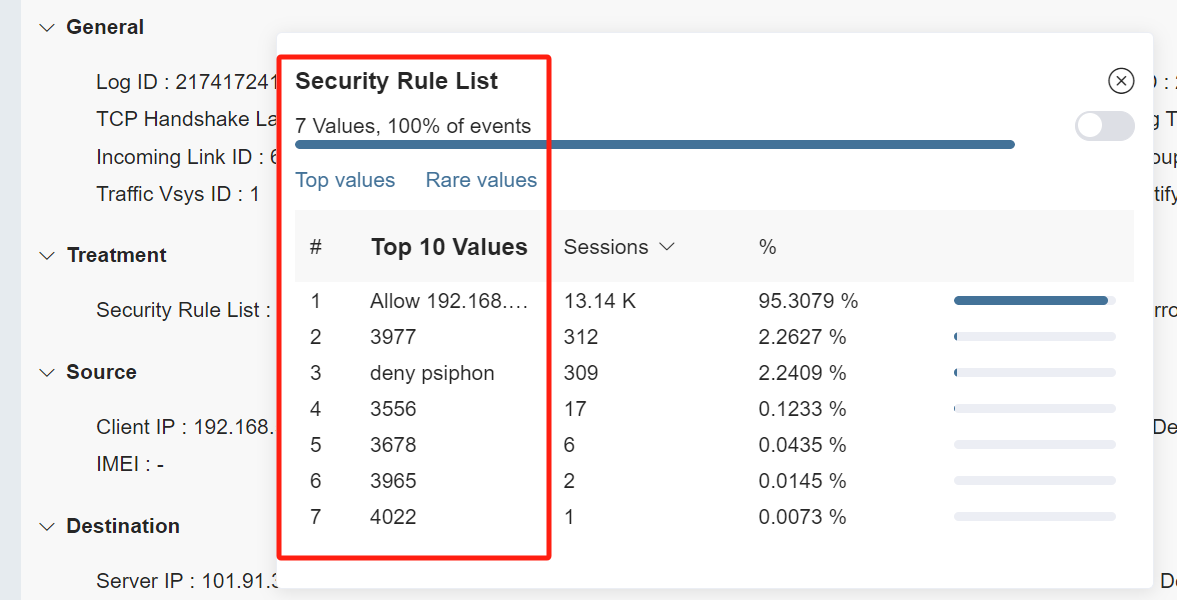The width and height of the screenshot is (1177, 600).
Task: Toggle the switch in popup header
Action: point(1104,125)
